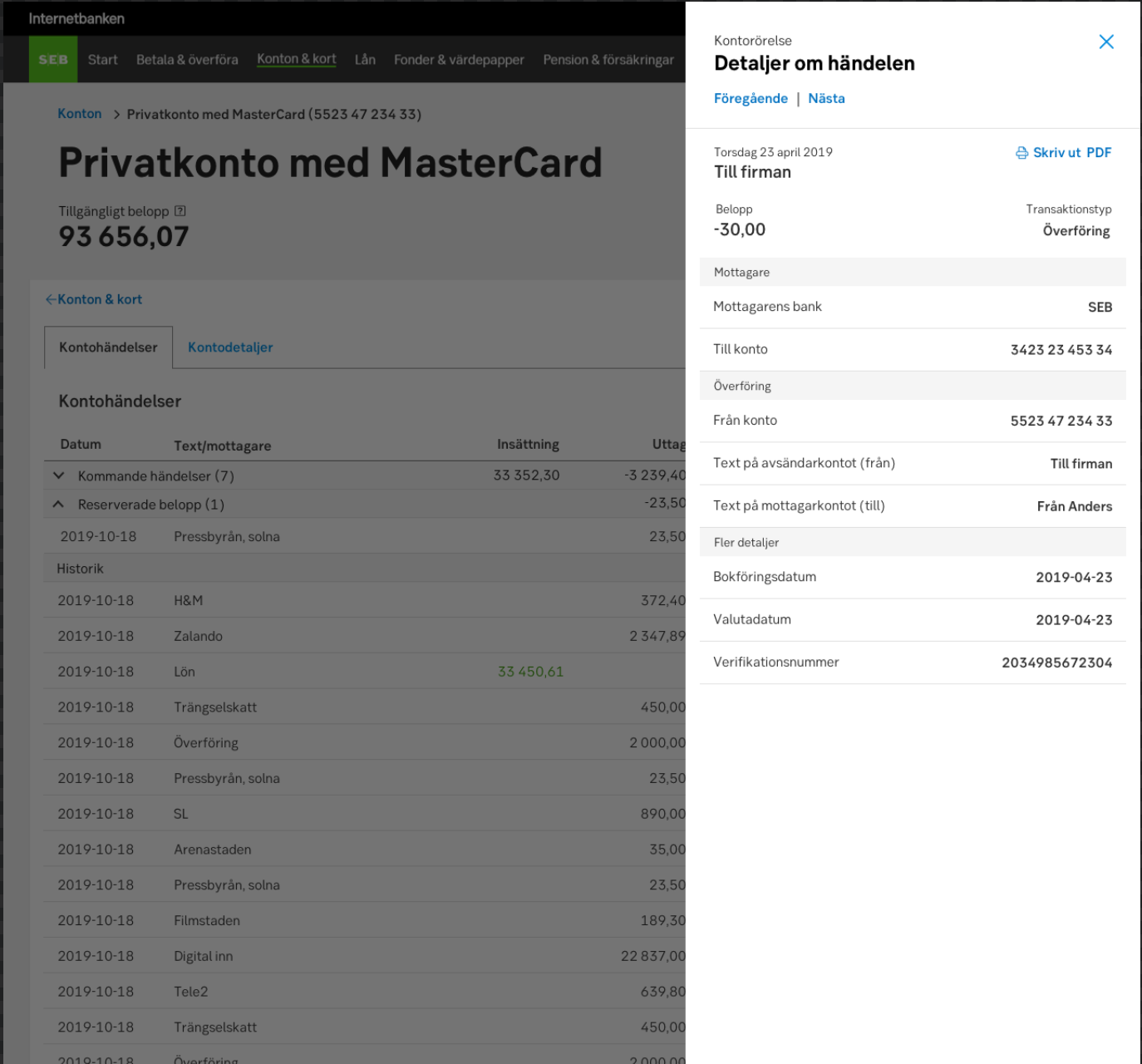Click the back arrow before Konton & kort

pos(51,299)
